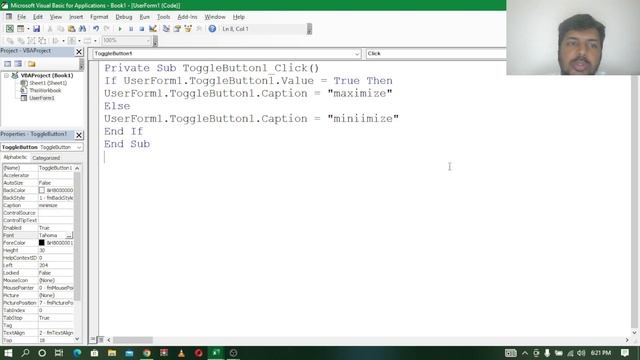Click View Code icon in Project panel

[7, 64]
